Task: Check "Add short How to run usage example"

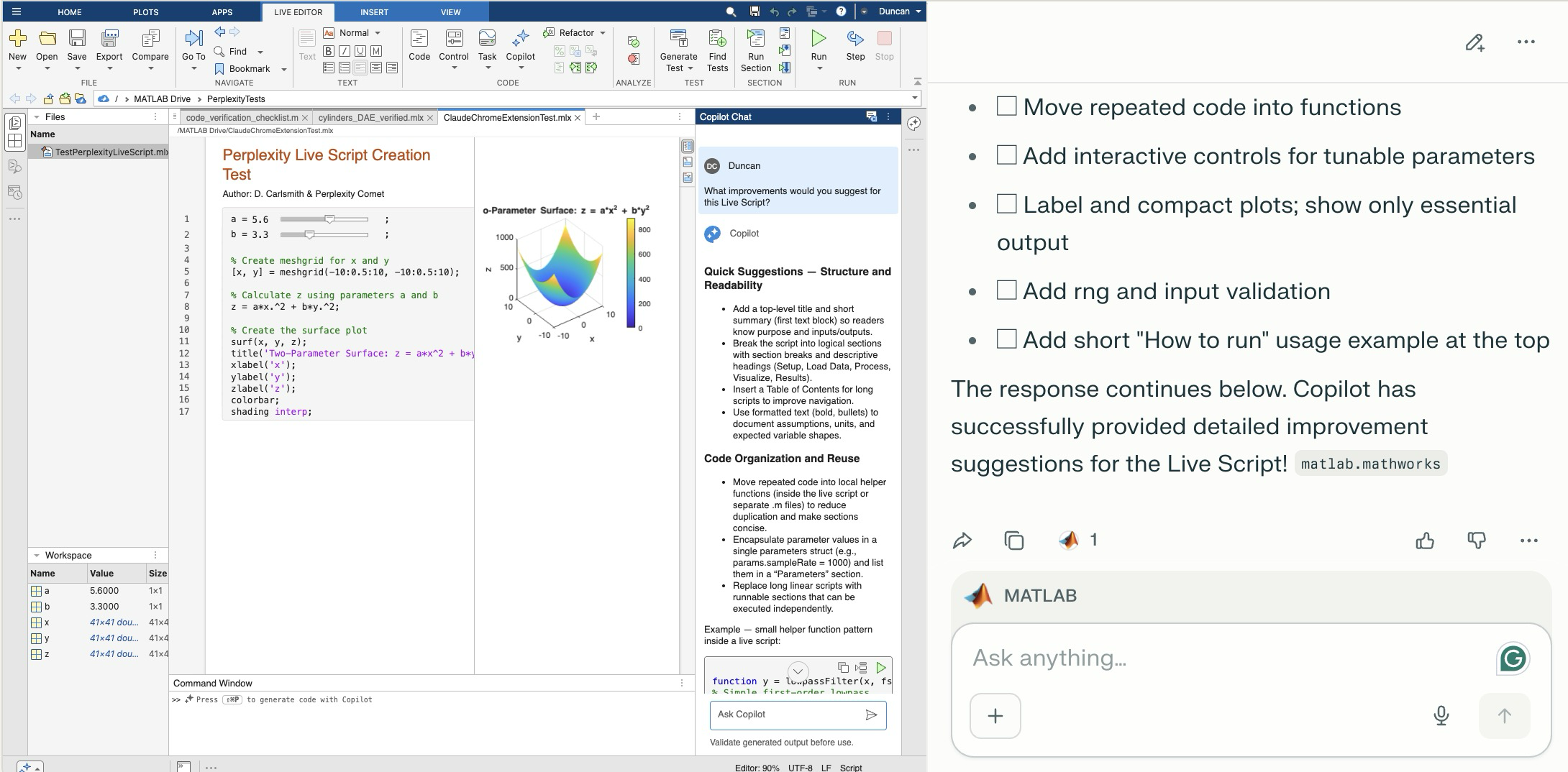Action: pos(1006,339)
